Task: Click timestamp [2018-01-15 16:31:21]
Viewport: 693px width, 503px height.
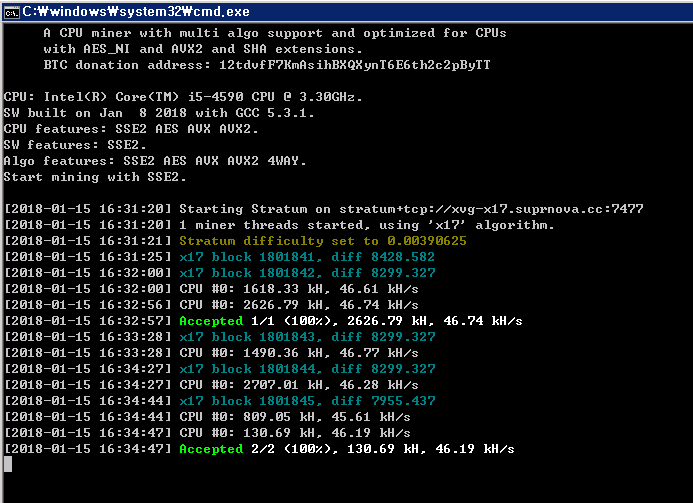Action: (x=88, y=241)
